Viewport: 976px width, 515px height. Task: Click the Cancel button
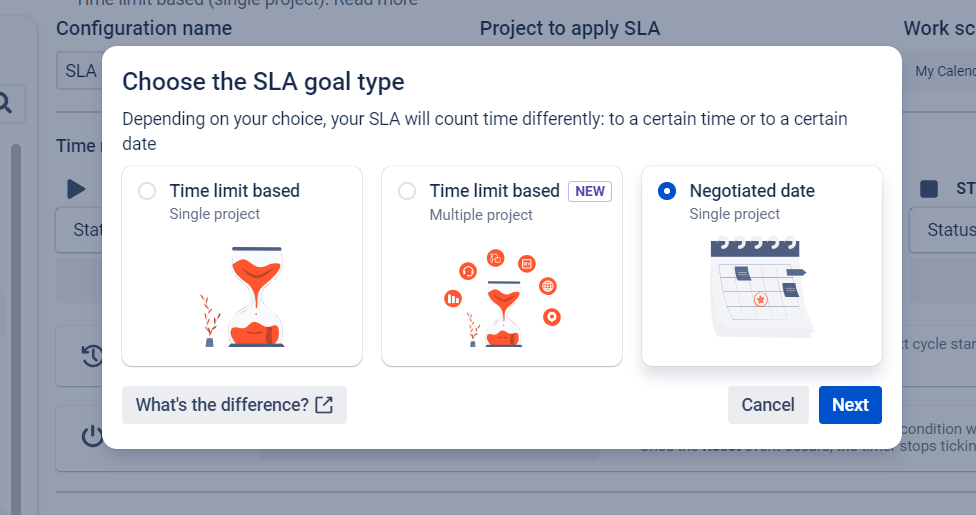[768, 405]
